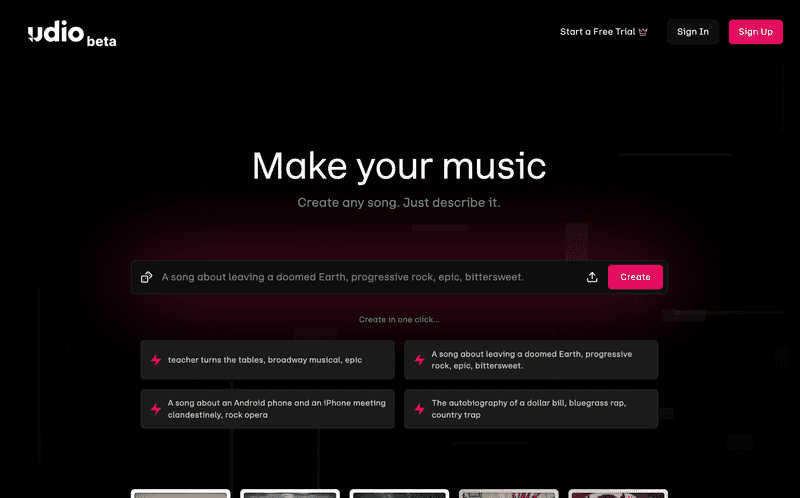This screenshot has width=800, height=498.
Task: Select autobiography of a dollar bill prompt
Action: pyautogui.click(x=531, y=409)
